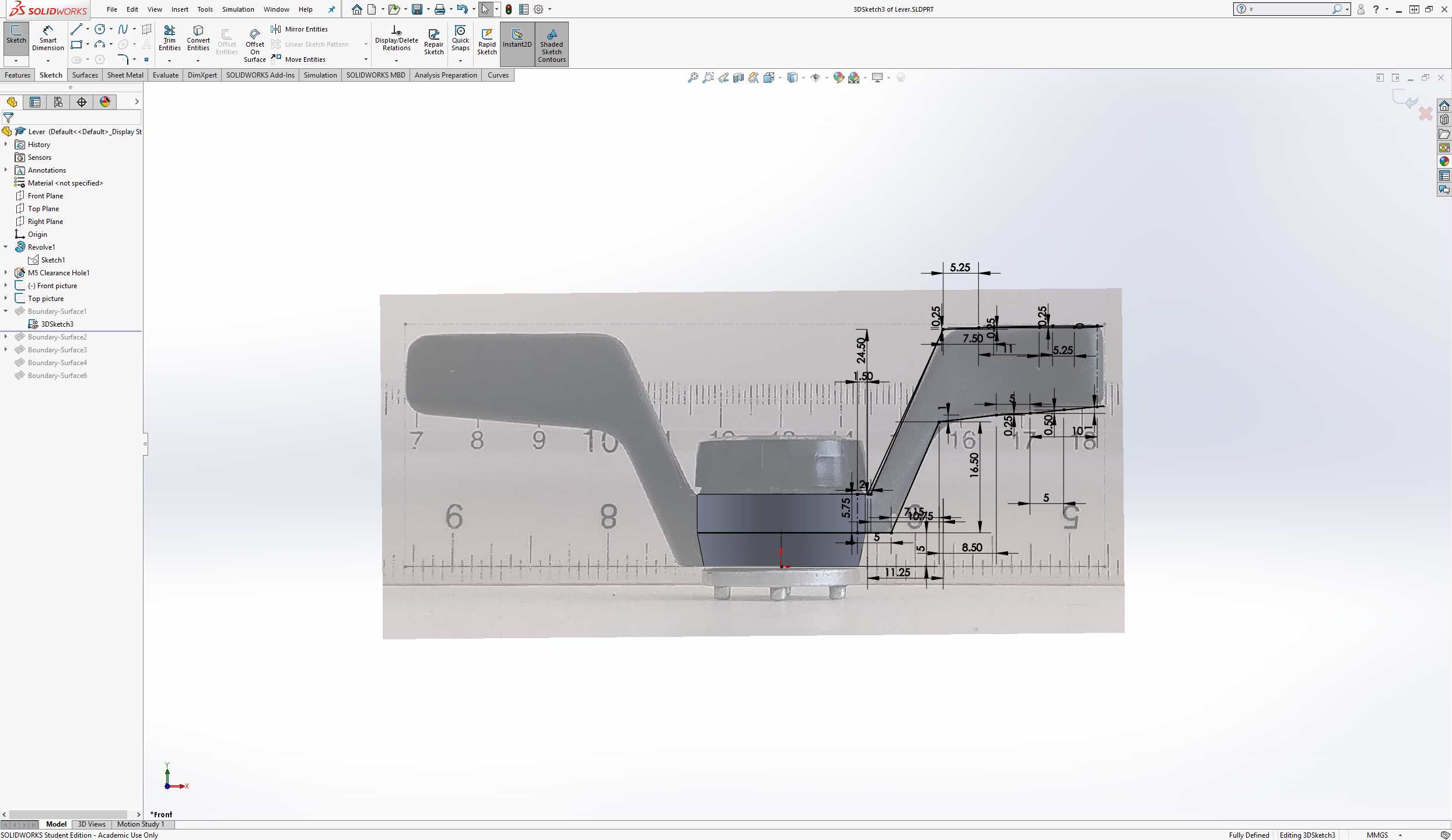Select the Smart Dimension tool
1452x840 pixels.
point(48,38)
